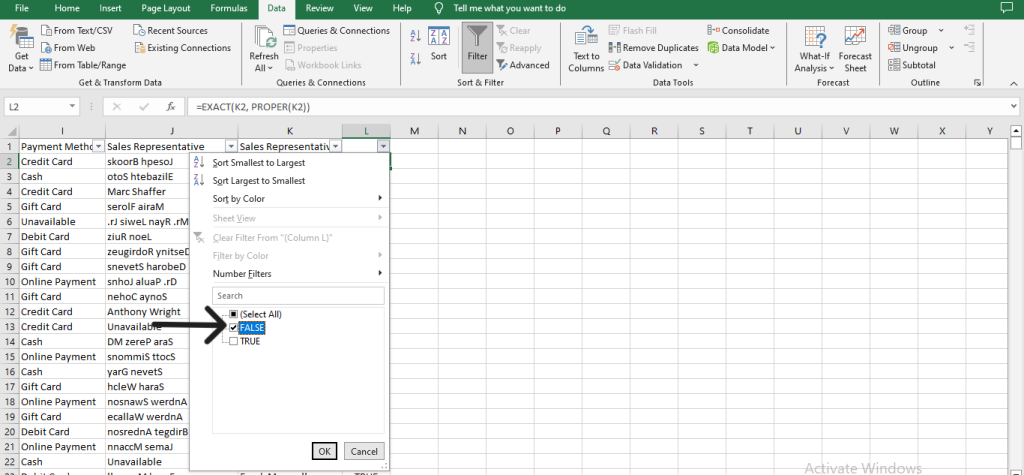Open Sort by Color submenu
The width and height of the screenshot is (1024, 475).
point(289,199)
